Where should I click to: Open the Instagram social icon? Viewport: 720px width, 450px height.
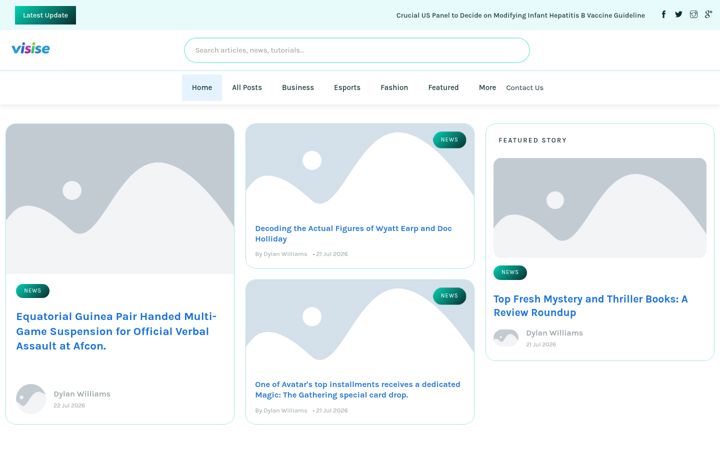tap(694, 15)
